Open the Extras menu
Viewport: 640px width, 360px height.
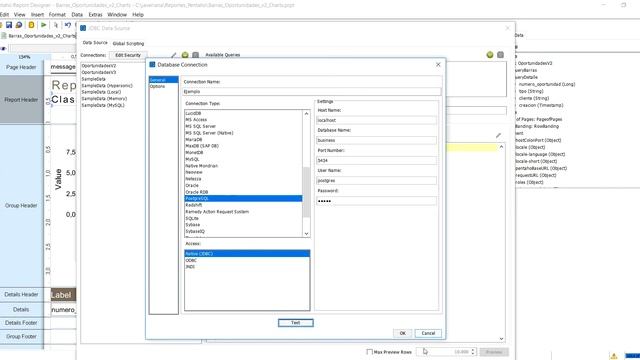[95, 15]
